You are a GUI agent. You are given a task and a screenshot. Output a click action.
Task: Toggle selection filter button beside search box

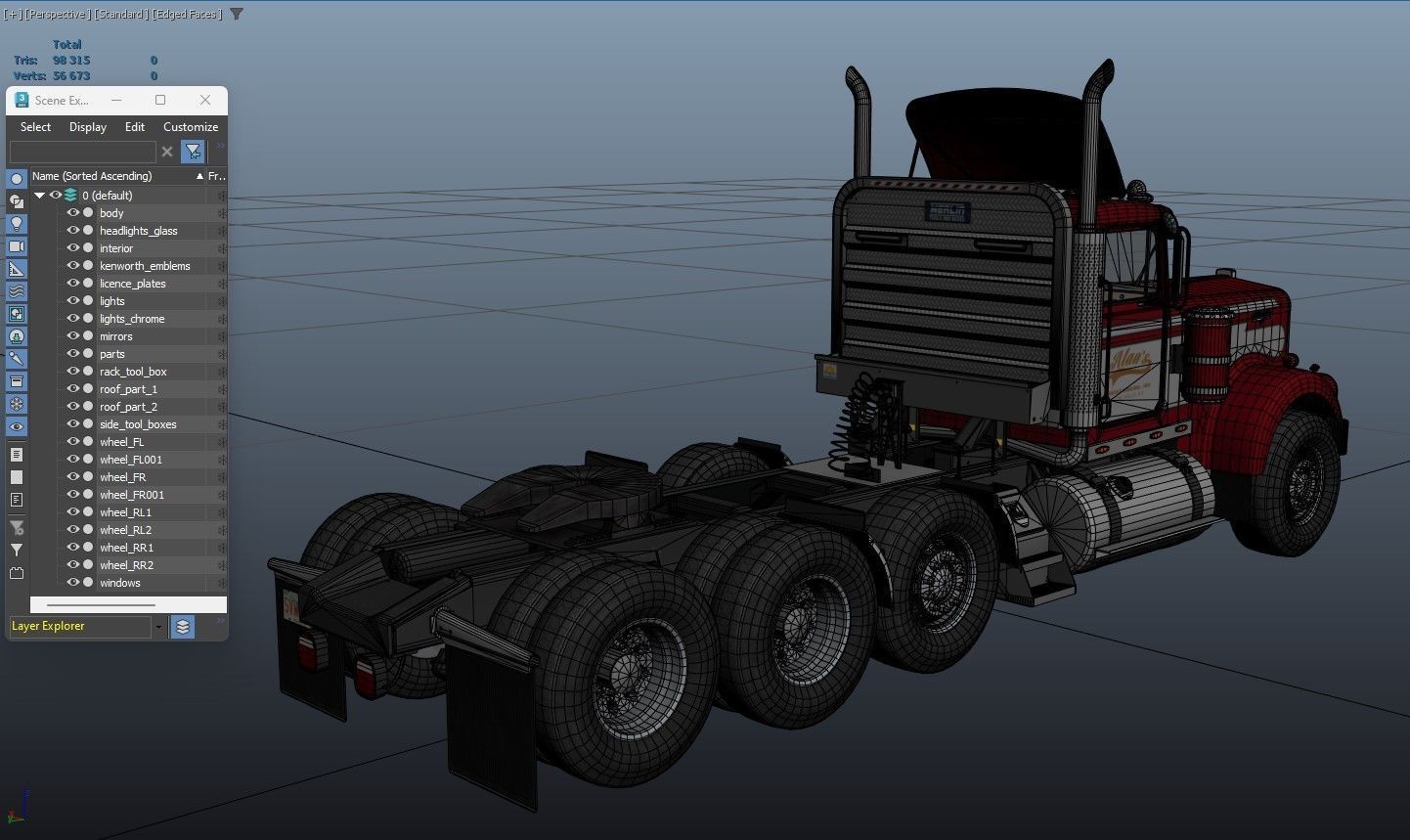click(x=193, y=152)
